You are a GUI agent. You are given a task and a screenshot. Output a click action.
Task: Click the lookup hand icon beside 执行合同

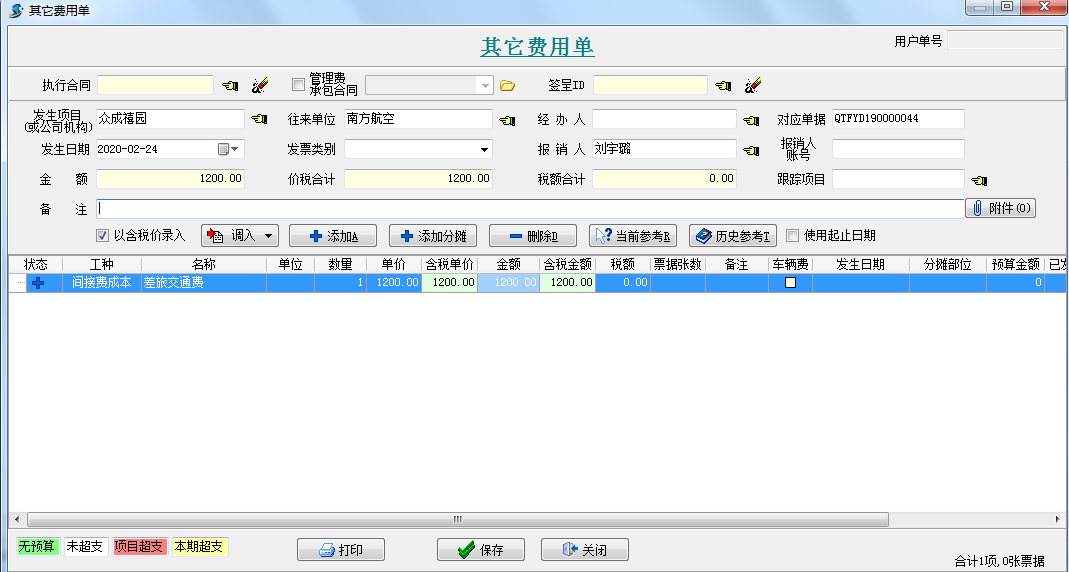coord(230,86)
